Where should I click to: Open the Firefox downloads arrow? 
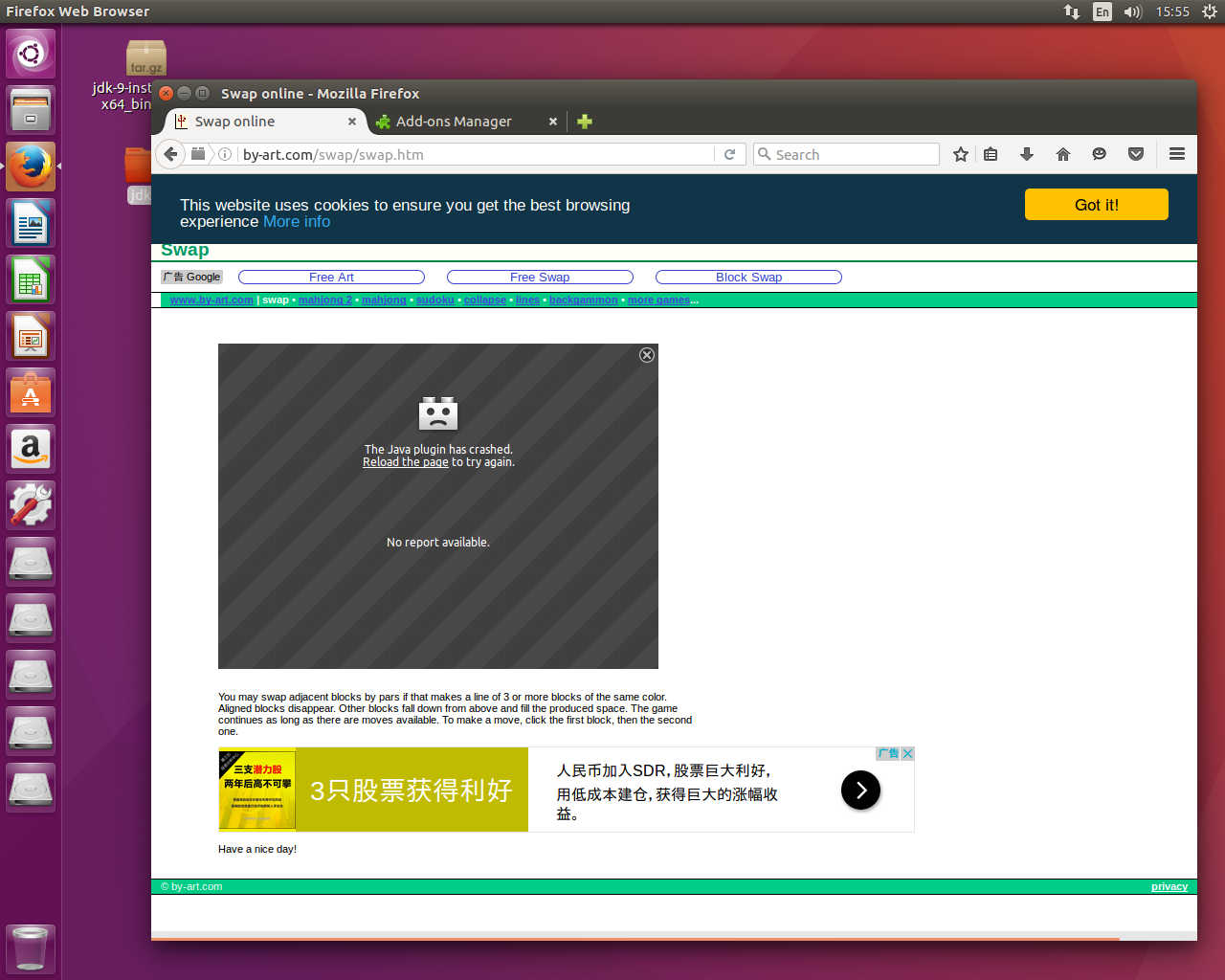[x=1027, y=154]
